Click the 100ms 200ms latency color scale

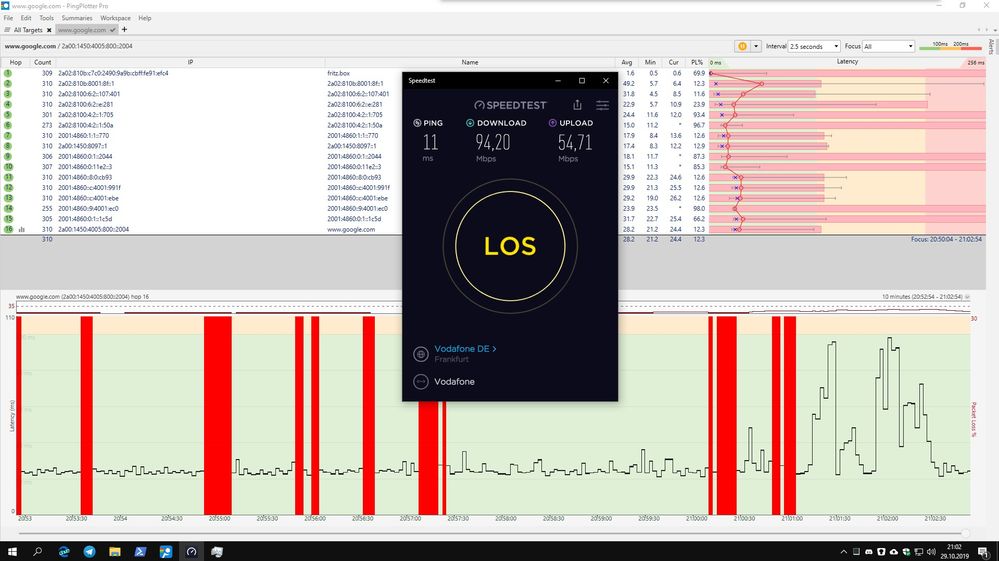950,46
